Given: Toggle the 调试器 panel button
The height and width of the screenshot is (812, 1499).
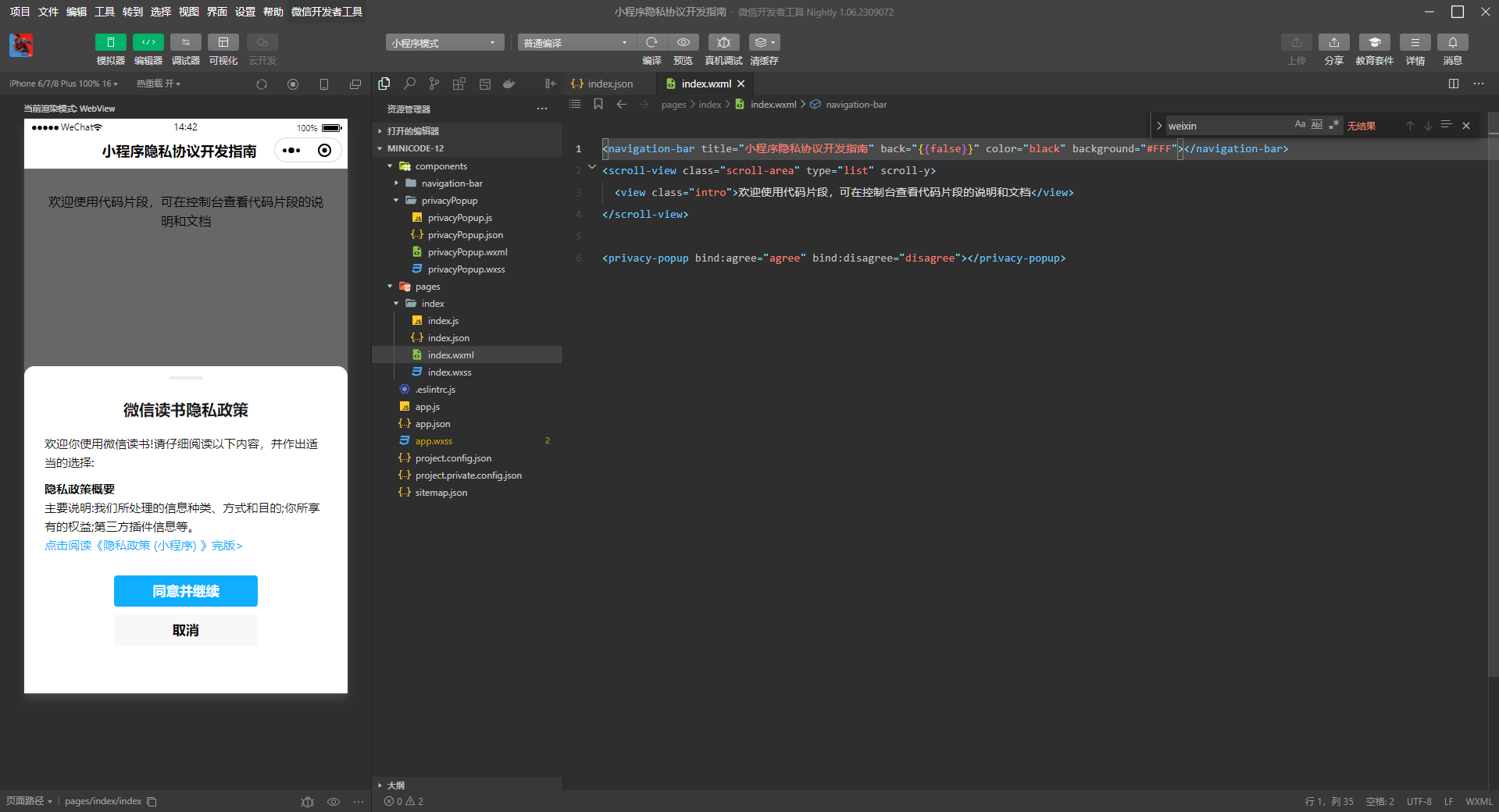Looking at the screenshot, I should [x=186, y=42].
